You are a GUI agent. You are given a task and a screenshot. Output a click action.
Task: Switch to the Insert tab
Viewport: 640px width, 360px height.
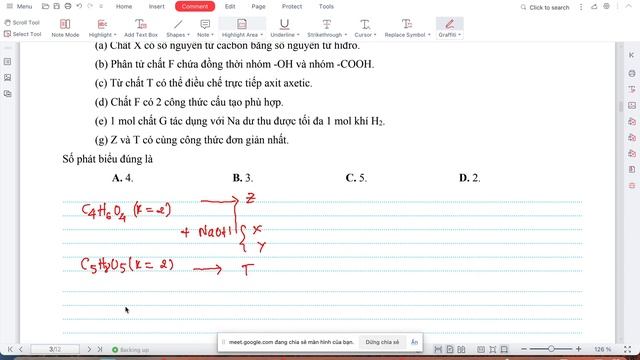[156, 7]
